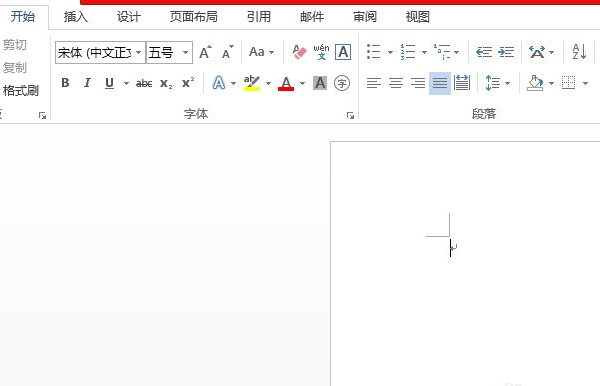
Task: Open the Clipboard pane launcher
Action: 42,115
